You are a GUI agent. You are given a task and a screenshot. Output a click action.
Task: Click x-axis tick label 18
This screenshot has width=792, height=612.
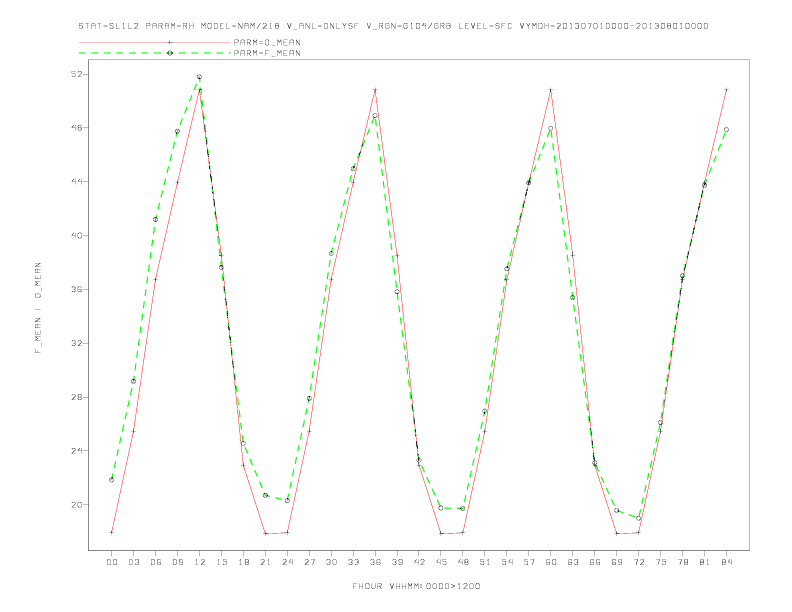point(243,562)
